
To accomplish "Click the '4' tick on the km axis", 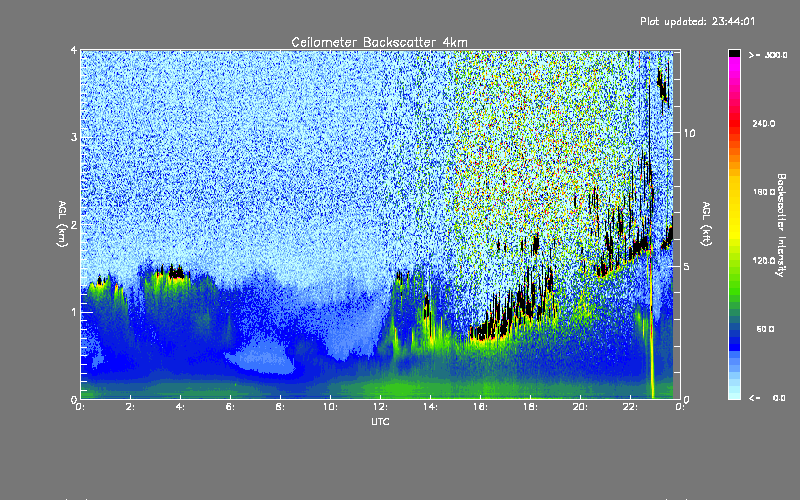I will (x=74, y=50).
